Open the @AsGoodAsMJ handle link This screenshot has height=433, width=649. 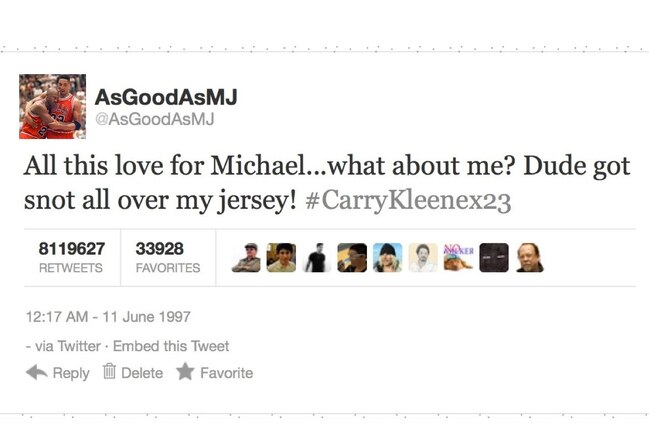pyautogui.click(x=154, y=119)
